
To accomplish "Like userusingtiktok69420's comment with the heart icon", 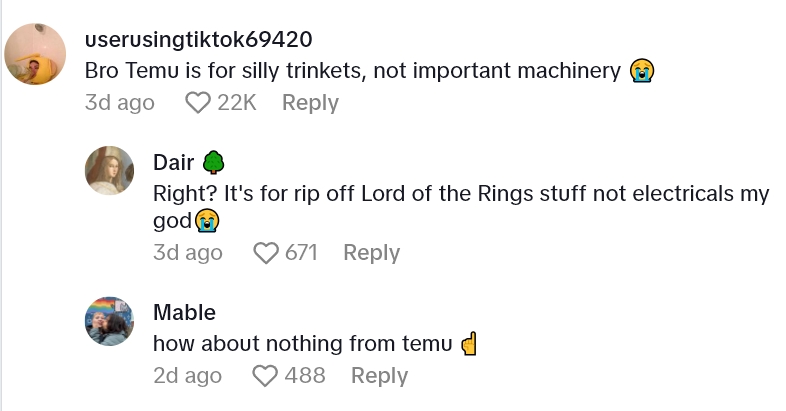I will 199,102.
